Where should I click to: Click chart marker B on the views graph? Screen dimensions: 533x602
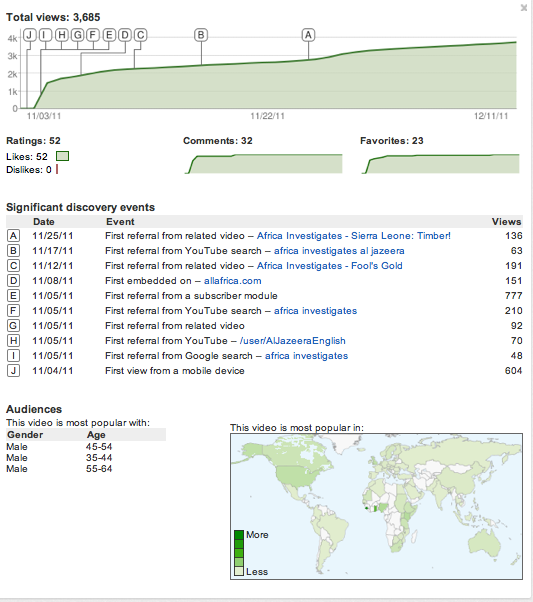(x=201, y=35)
